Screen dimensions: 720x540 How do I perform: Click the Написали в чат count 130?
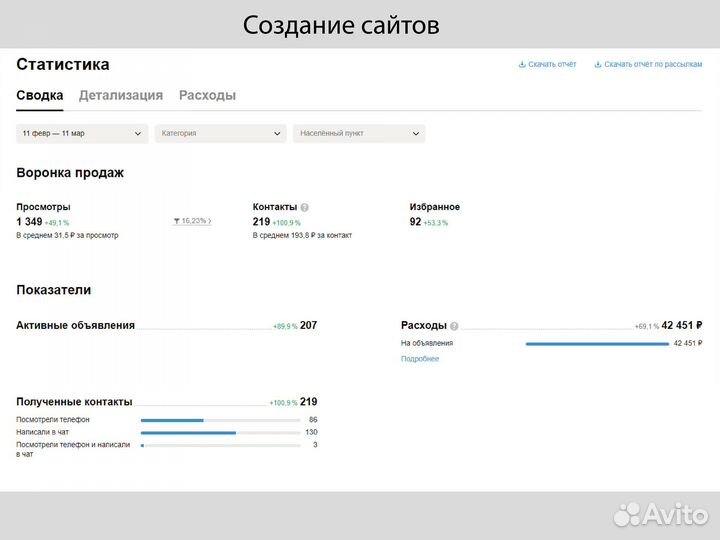tap(311, 432)
